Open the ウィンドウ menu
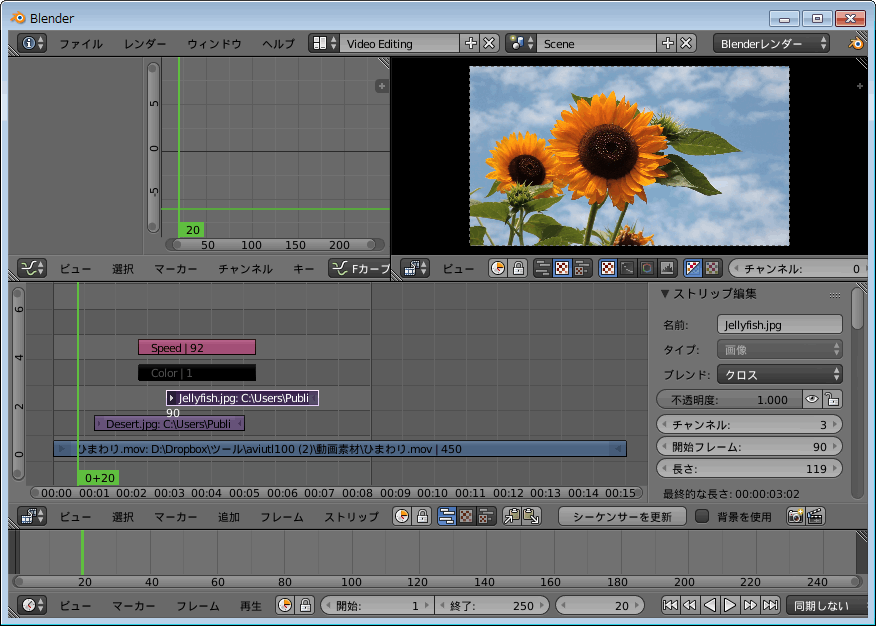The image size is (876, 626). coord(214,44)
